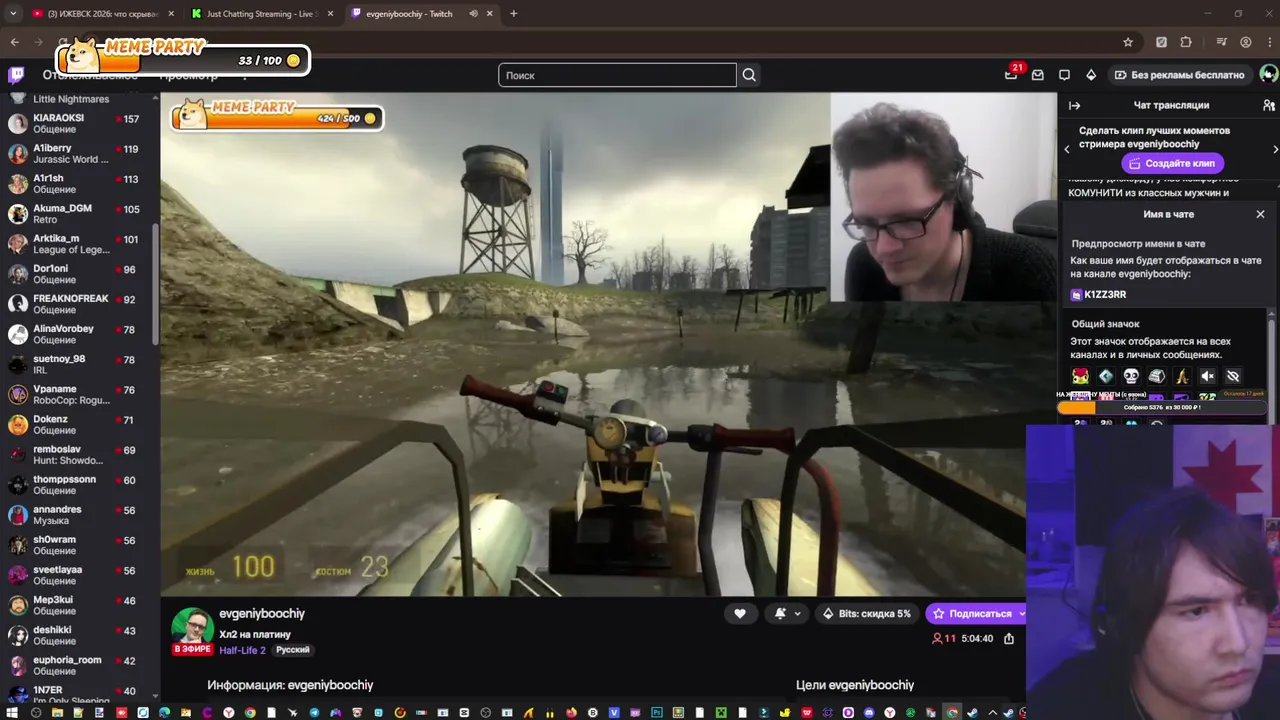Open the Half-Life 2 category link
This screenshot has height=720, width=1280.
click(x=242, y=650)
